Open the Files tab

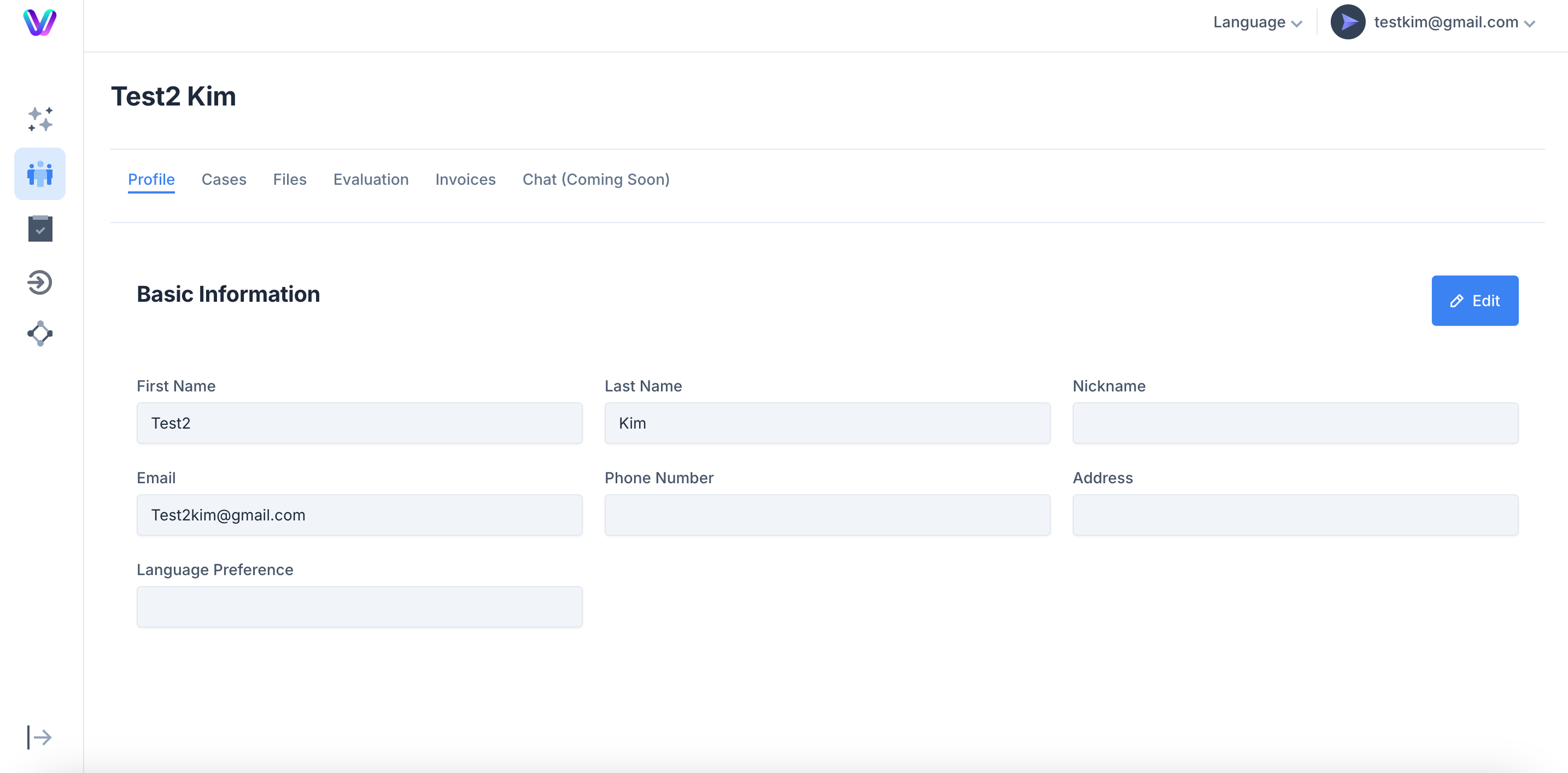(290, 179)
